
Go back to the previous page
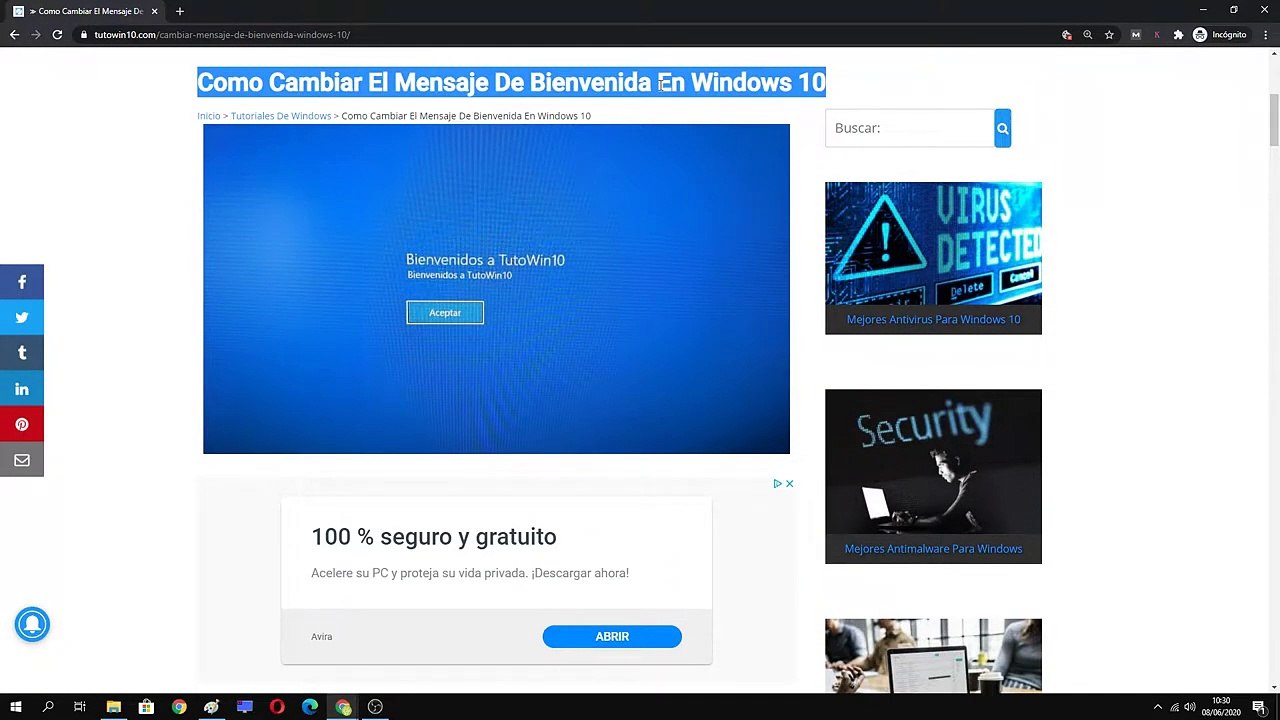click(14, 35)
